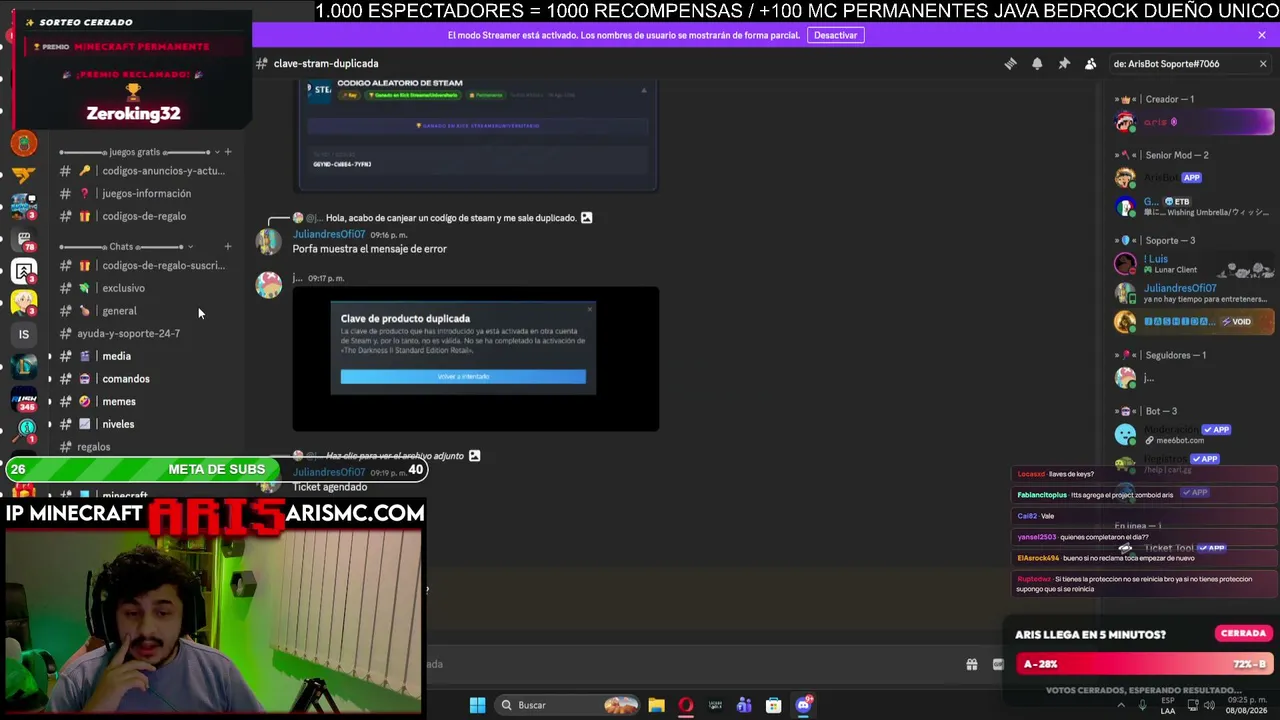Show pinned messages
This screenshot has height=720, width=1280.
(1064, 64)
